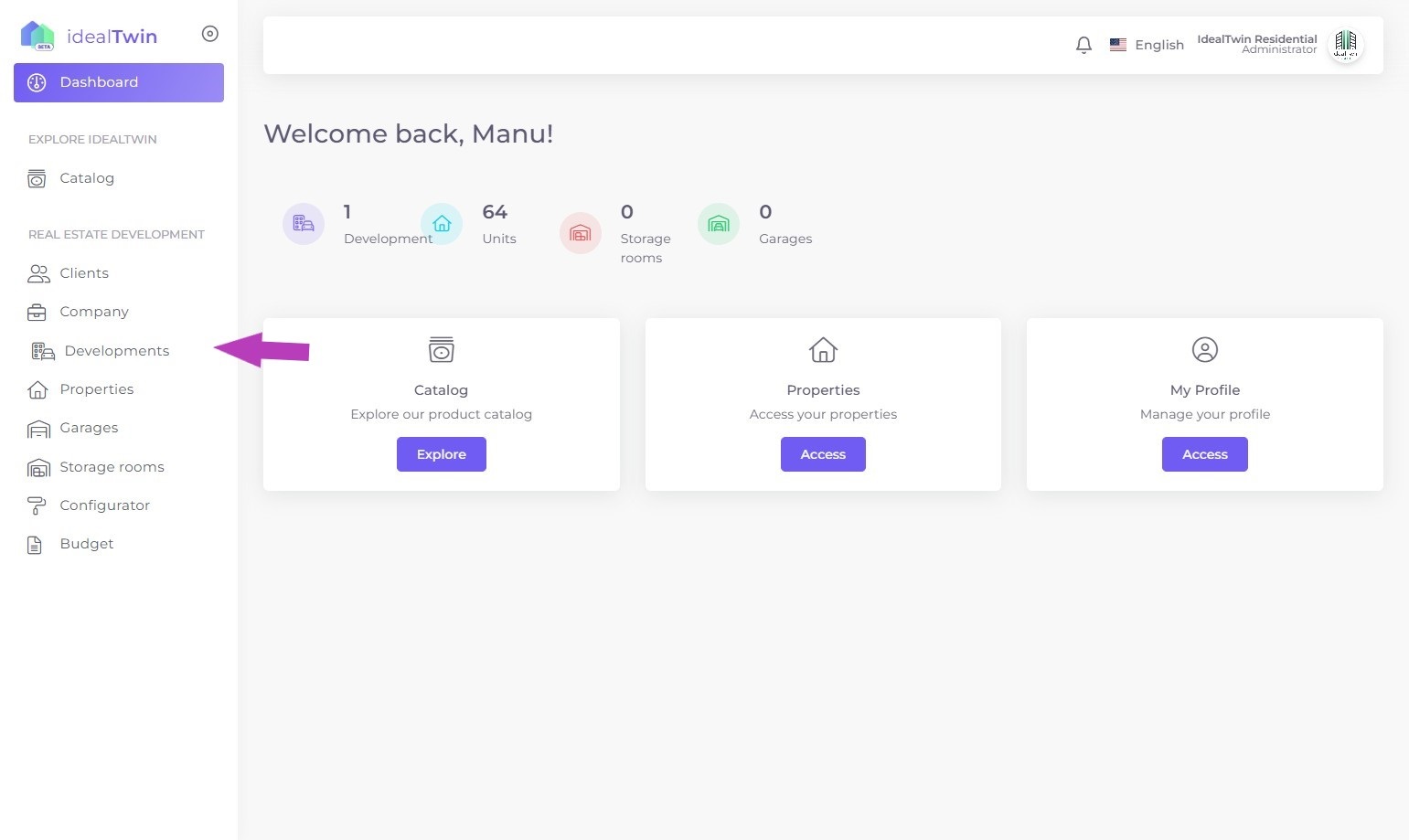Click the Configurator paint roller icon
1409x840 pixels.
37,505
